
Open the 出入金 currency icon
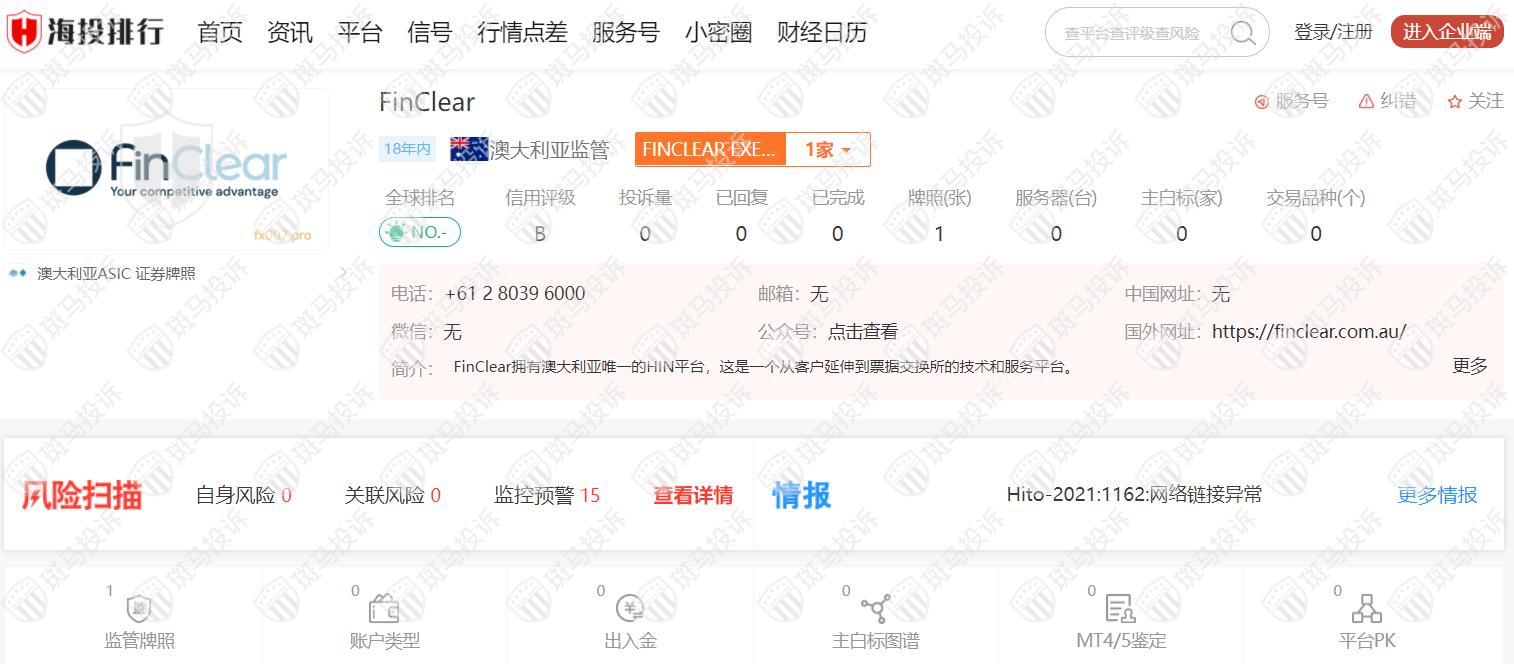pyautogui.click(x=630, y=608)
